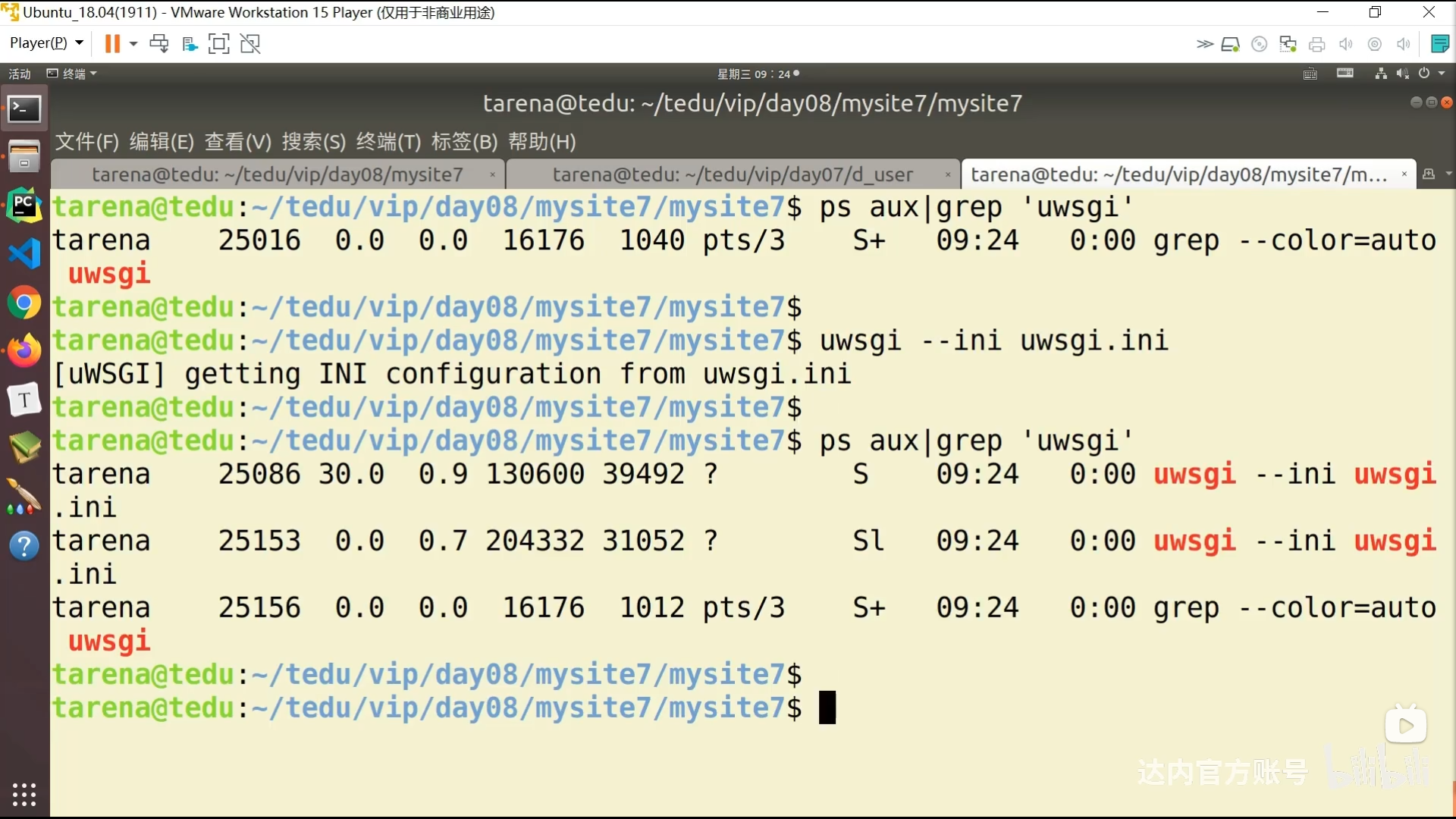Expand hidden VMware devices with chevron arrows
The image size is (1456, 819).
[x=1204, y=45]
